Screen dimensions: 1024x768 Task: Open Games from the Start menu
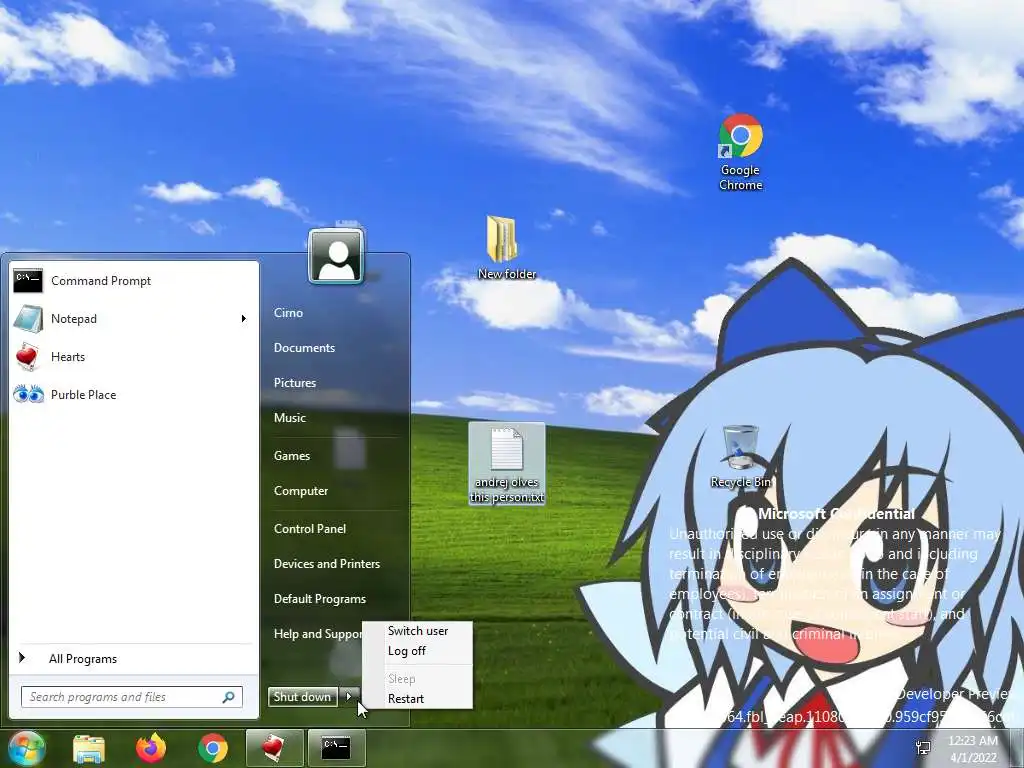[x=291, y=456]
